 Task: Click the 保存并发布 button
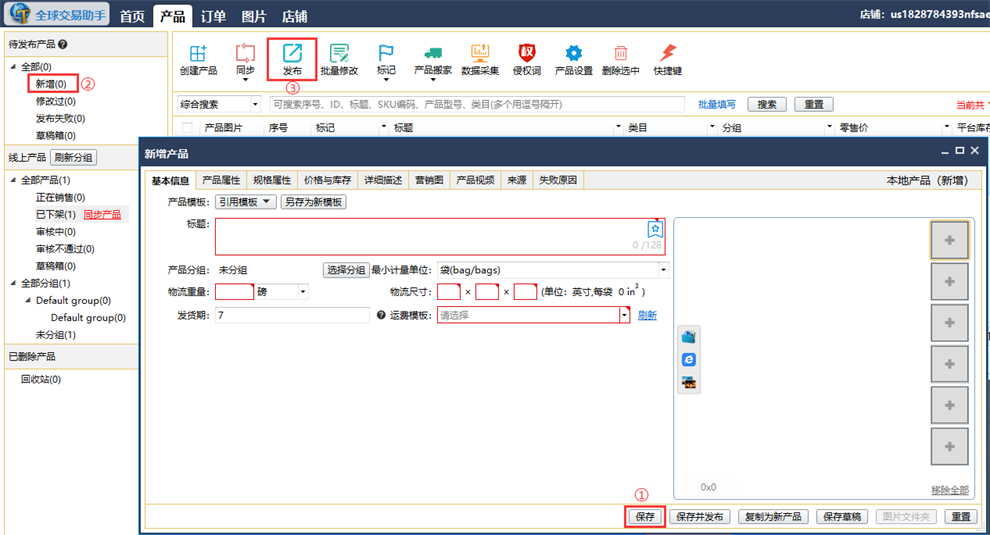coord(700,517)
